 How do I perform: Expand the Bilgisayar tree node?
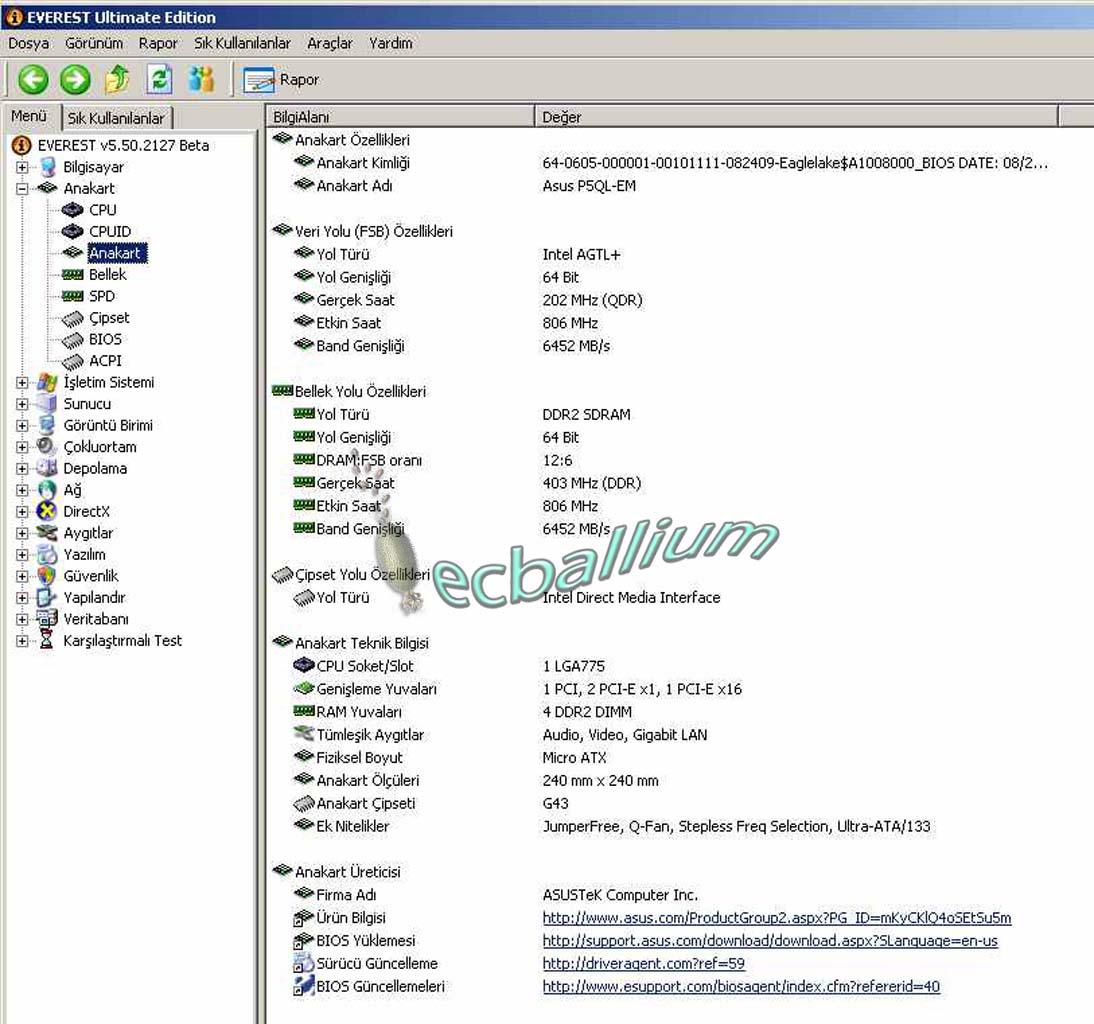tap(22, 167)
